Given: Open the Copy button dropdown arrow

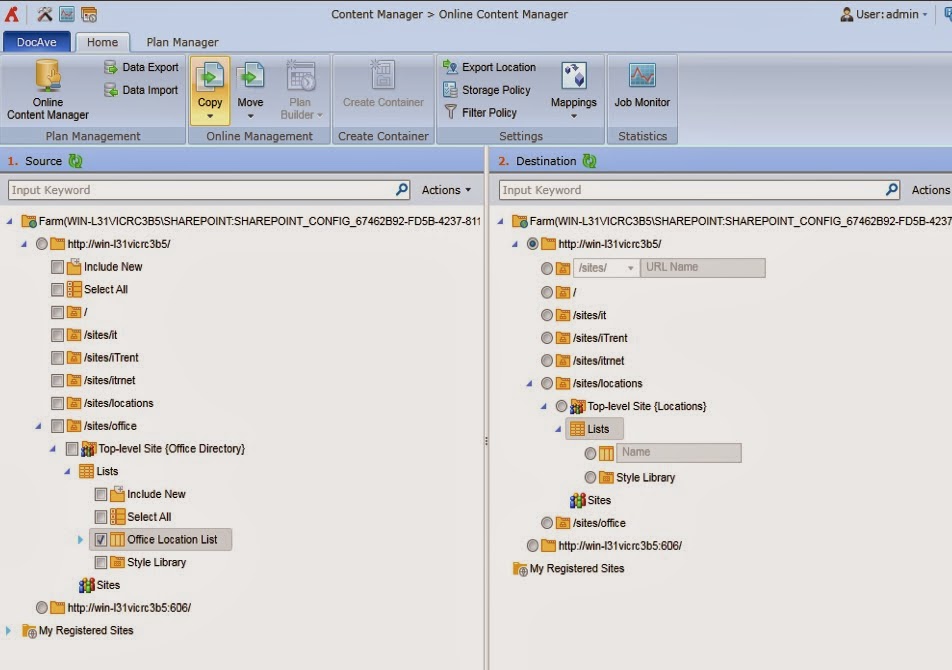Looking at the screenshot, I should tap(210, 114).
